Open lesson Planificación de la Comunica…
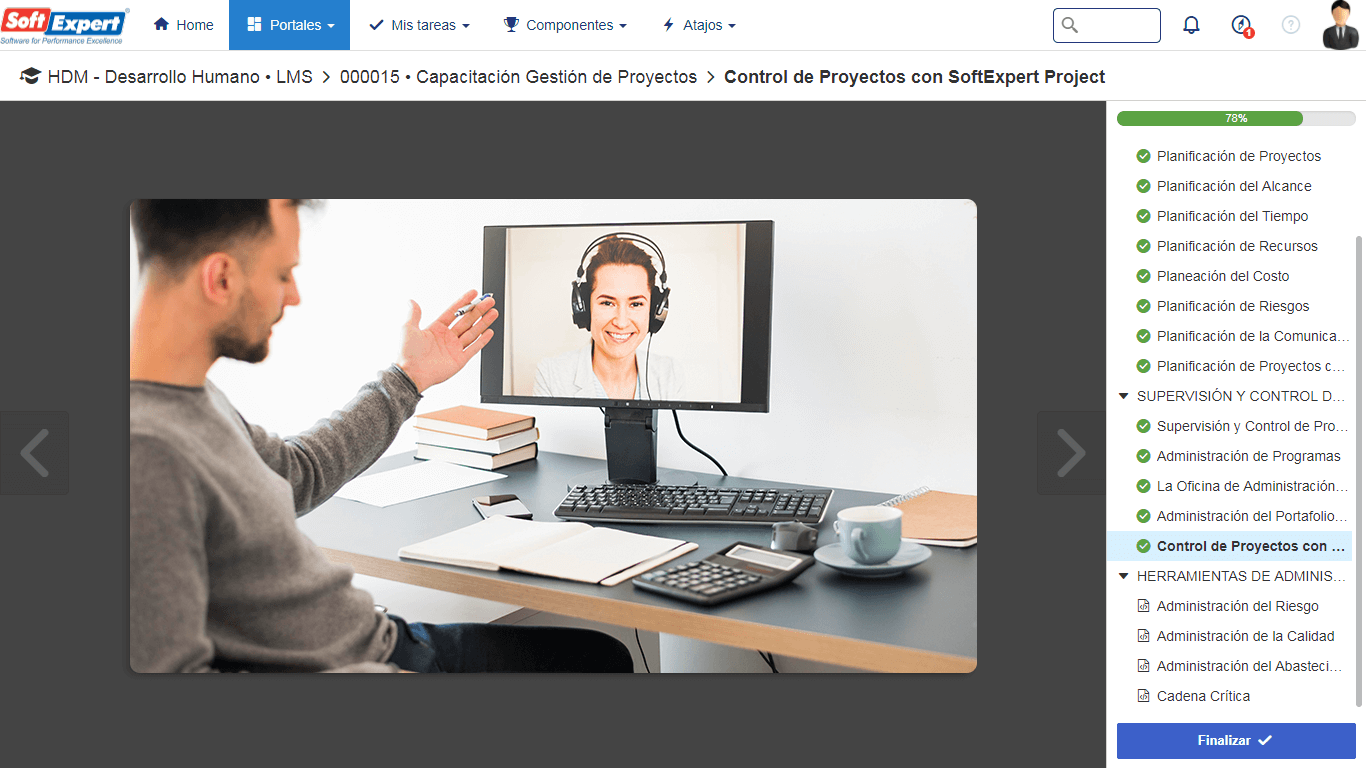The width and height of the screenshot is (1366, 768). (1253, 336)
